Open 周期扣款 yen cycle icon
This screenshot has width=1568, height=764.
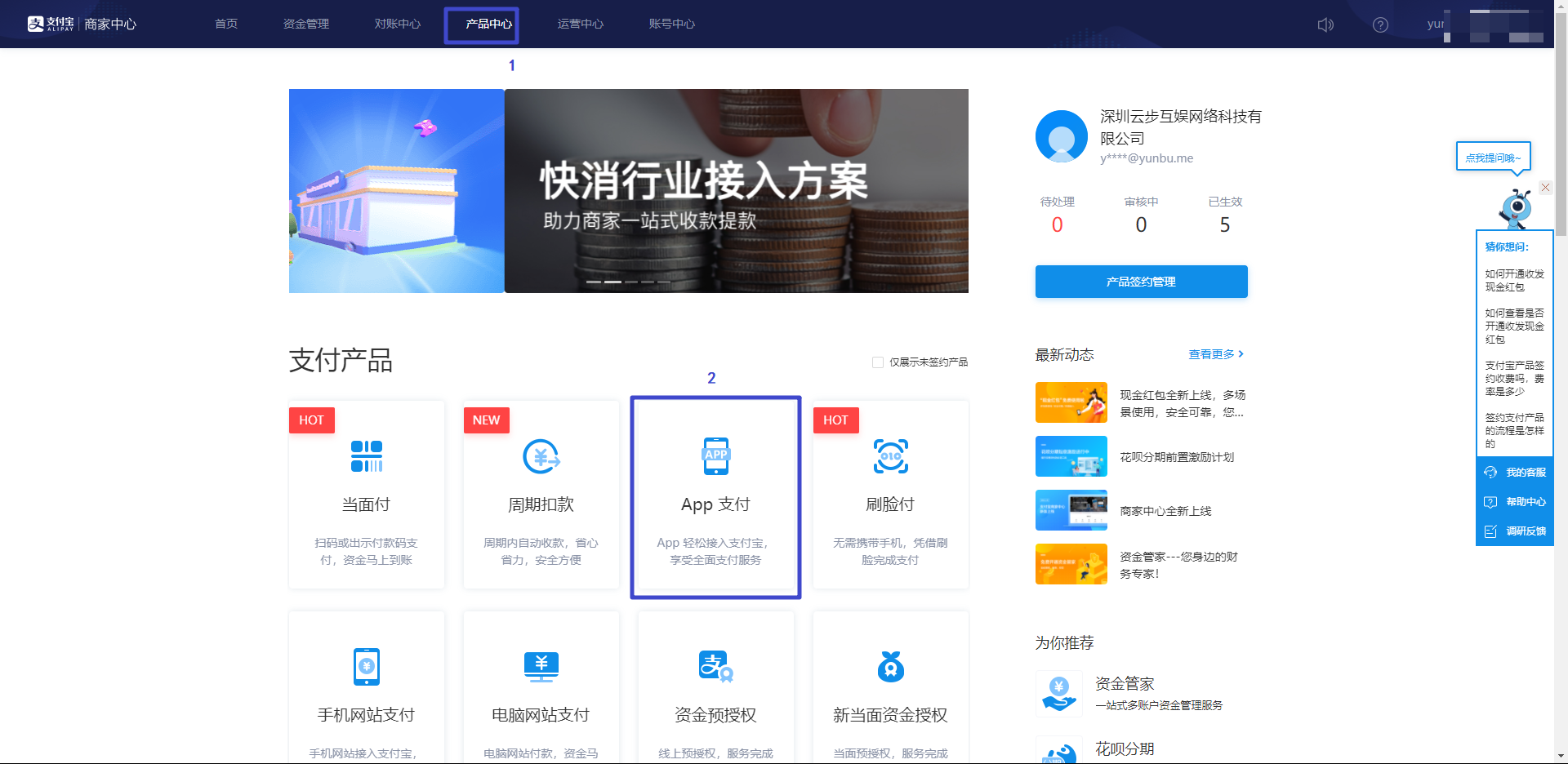click(x=541, y=456)
